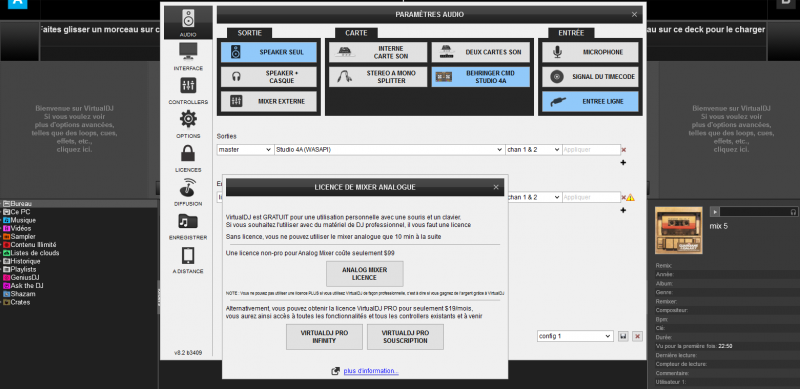The width and height of the screenshot is (800, 389).
Task: Follow the plus d'information link
Action: (371, 371)
